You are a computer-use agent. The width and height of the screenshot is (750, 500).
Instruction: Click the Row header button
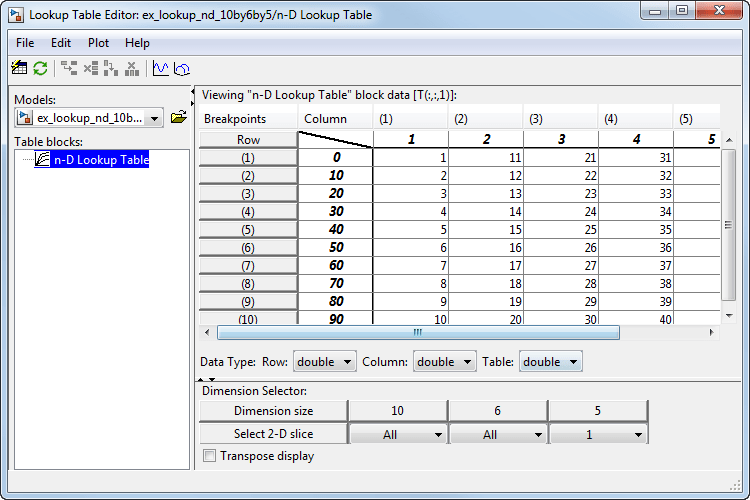click(x=248, y=140)
